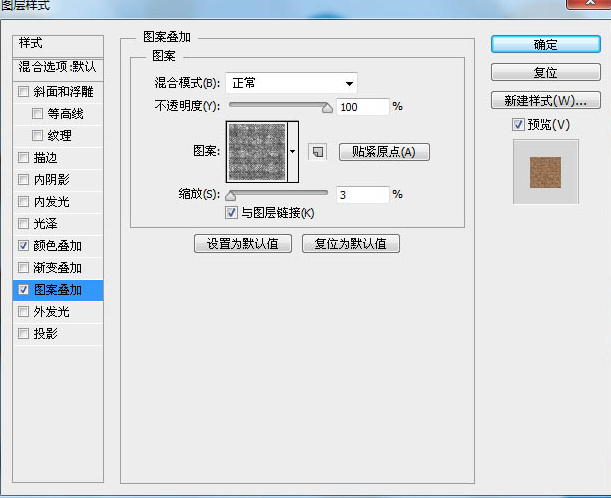Select the 斜面和浮雕 style entry
This screenshot has width=611, height=498.
tap(63, 92)
